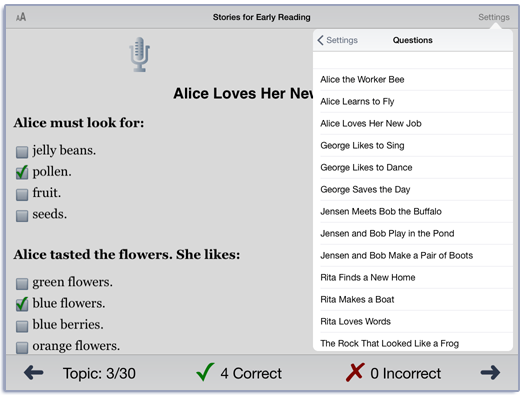Screen dimensions: 524x396
Task: Choose George Likes to Sing
Action: coord(413,146)
